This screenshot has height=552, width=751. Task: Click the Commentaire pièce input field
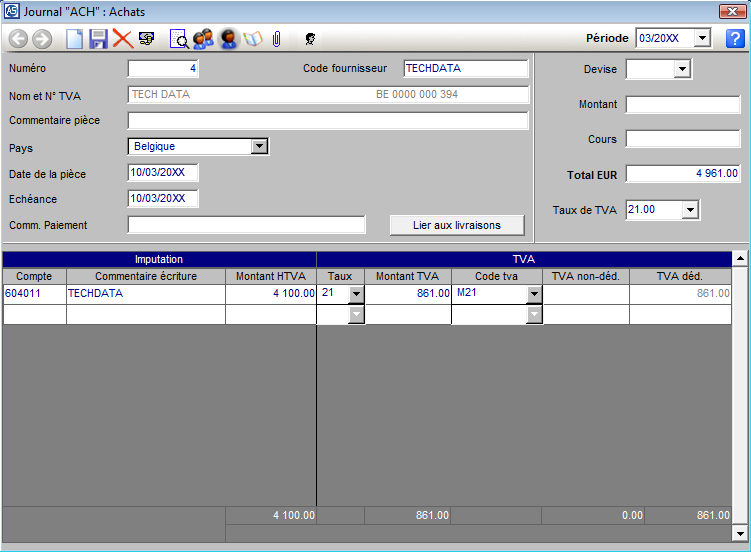point(327,121)
